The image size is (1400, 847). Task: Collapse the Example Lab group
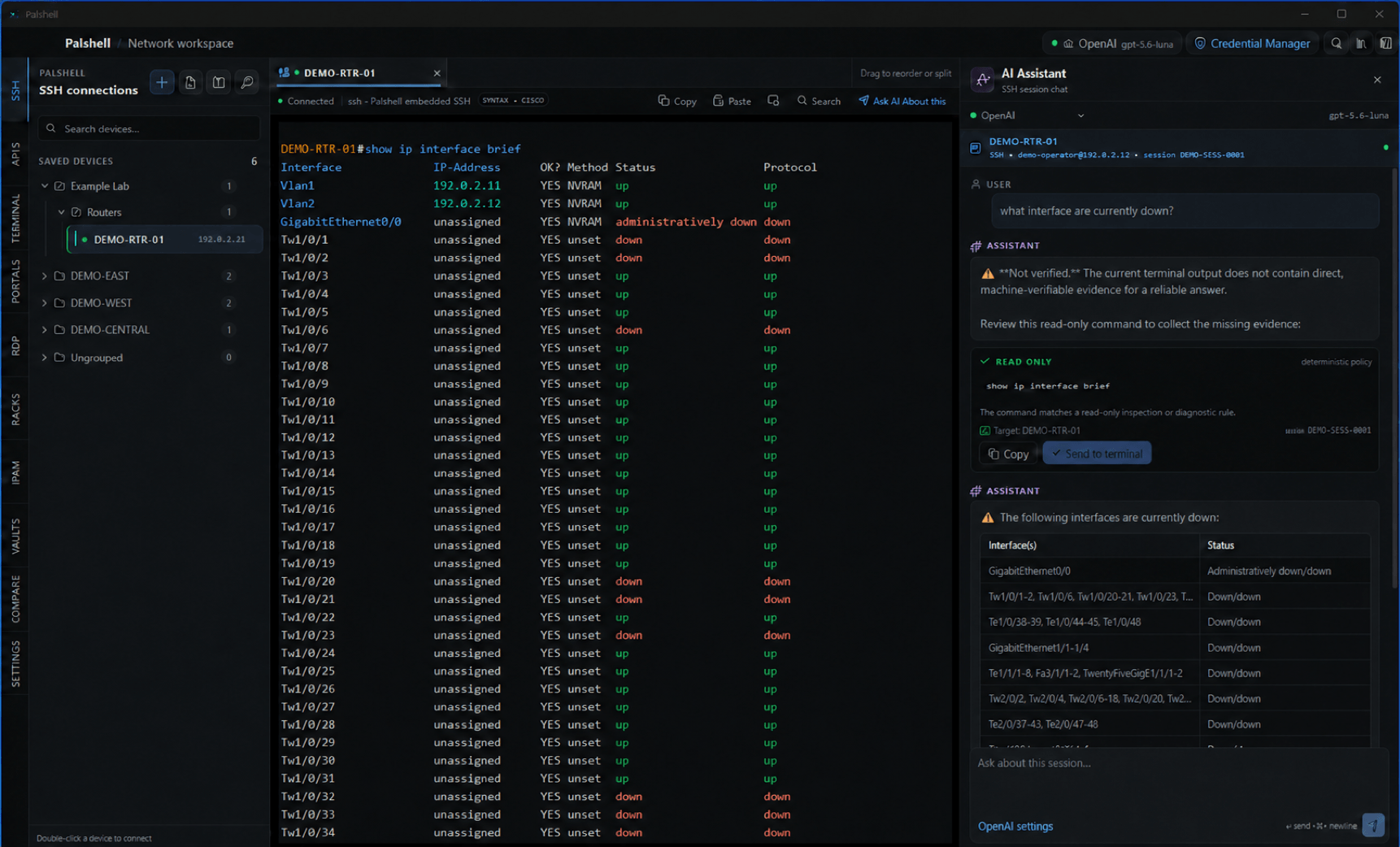[x=45, y=186]
